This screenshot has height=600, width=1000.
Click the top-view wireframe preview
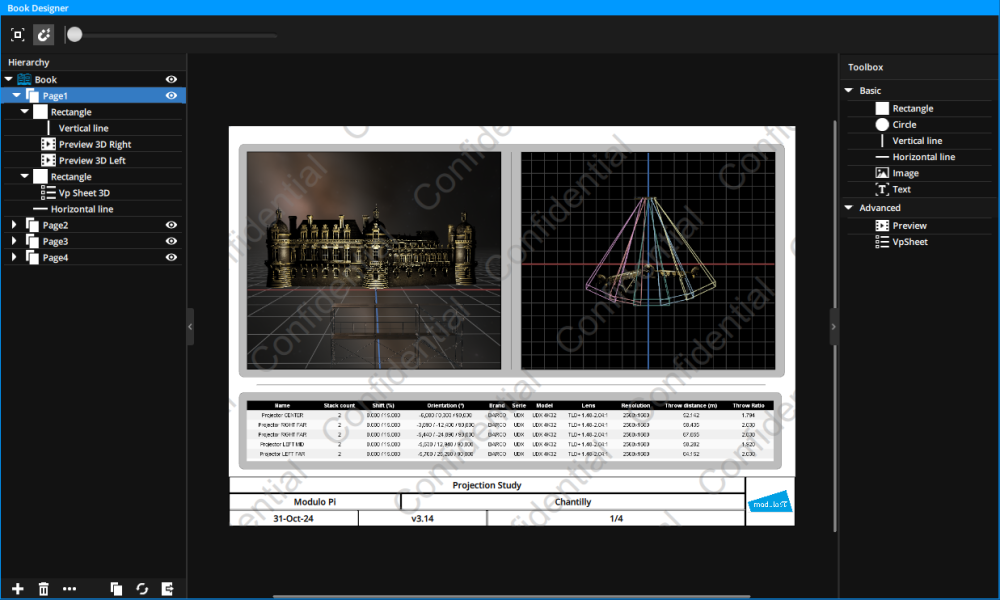[648, 260]
